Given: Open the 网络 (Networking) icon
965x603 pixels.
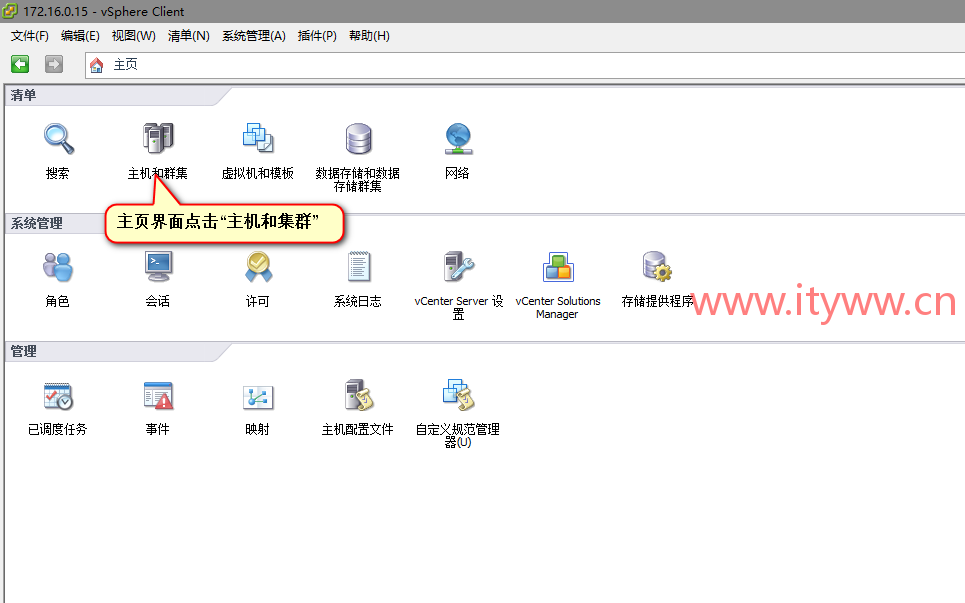Looking at the screenshot, I should [458, 138].
